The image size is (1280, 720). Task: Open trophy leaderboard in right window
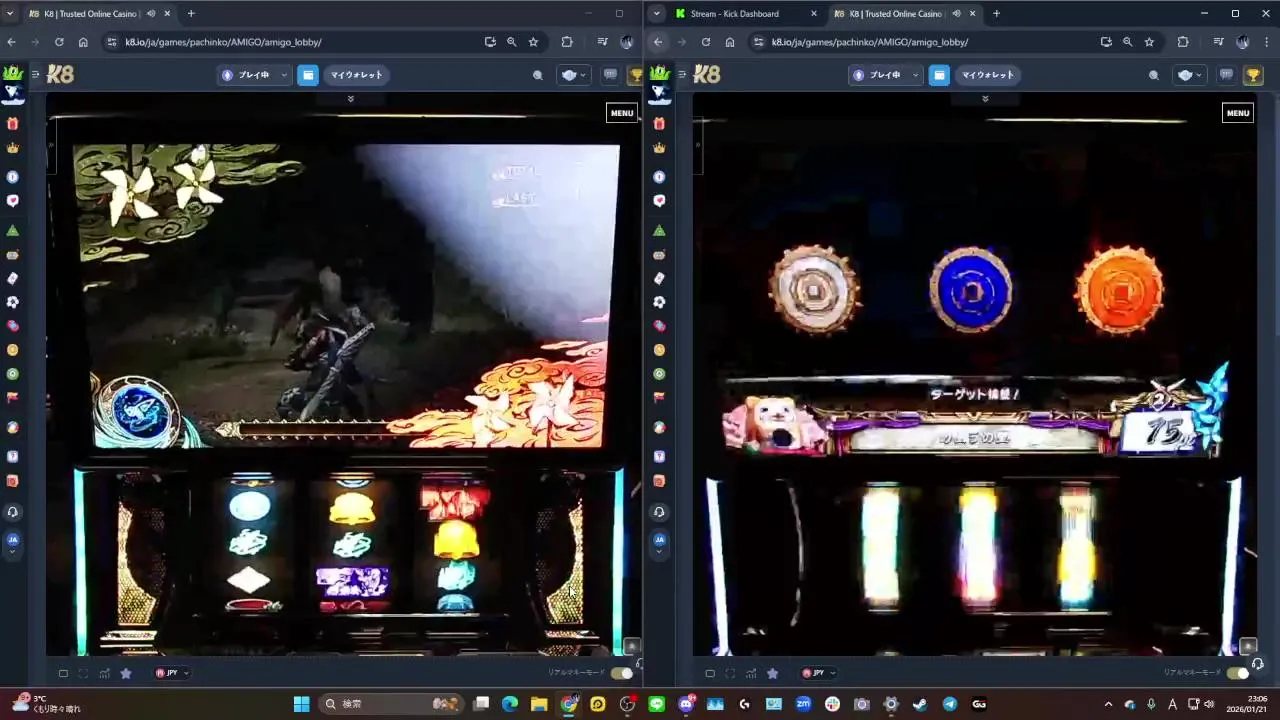point(1253,75)
